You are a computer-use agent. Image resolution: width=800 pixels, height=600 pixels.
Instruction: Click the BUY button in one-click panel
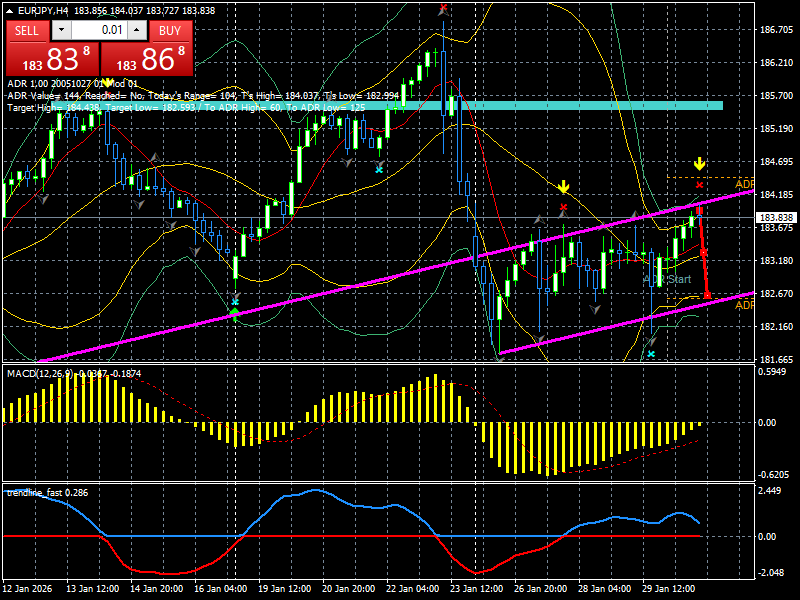click(170, 31)
